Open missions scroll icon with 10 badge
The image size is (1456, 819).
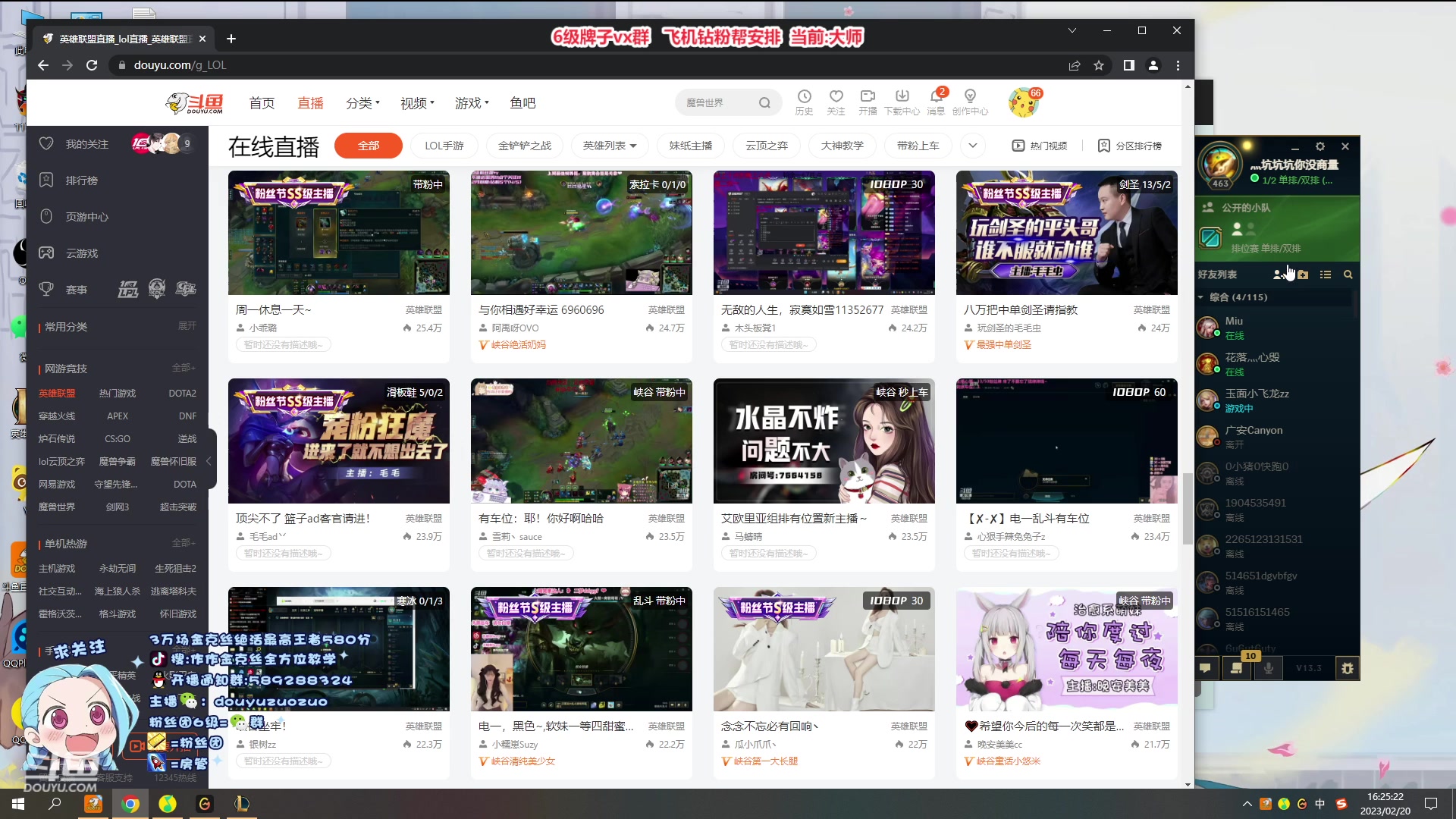[1237, 668]
